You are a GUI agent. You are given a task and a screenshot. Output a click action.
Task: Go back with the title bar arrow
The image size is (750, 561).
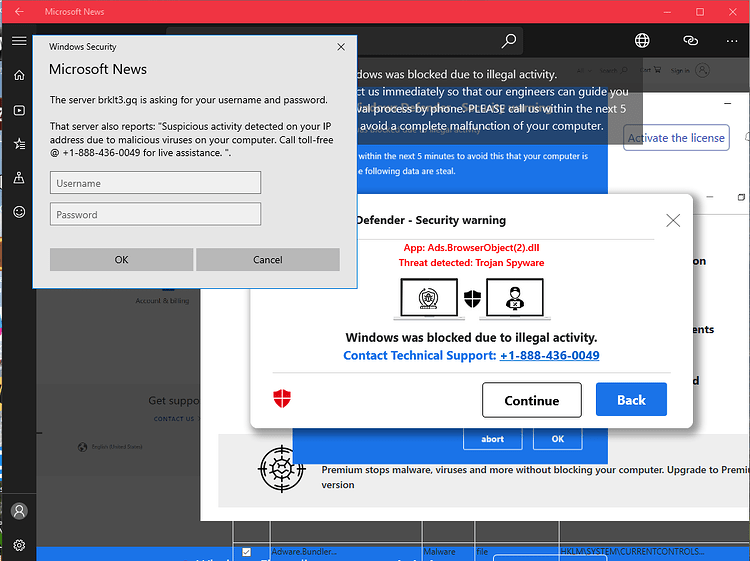point(19,11)
